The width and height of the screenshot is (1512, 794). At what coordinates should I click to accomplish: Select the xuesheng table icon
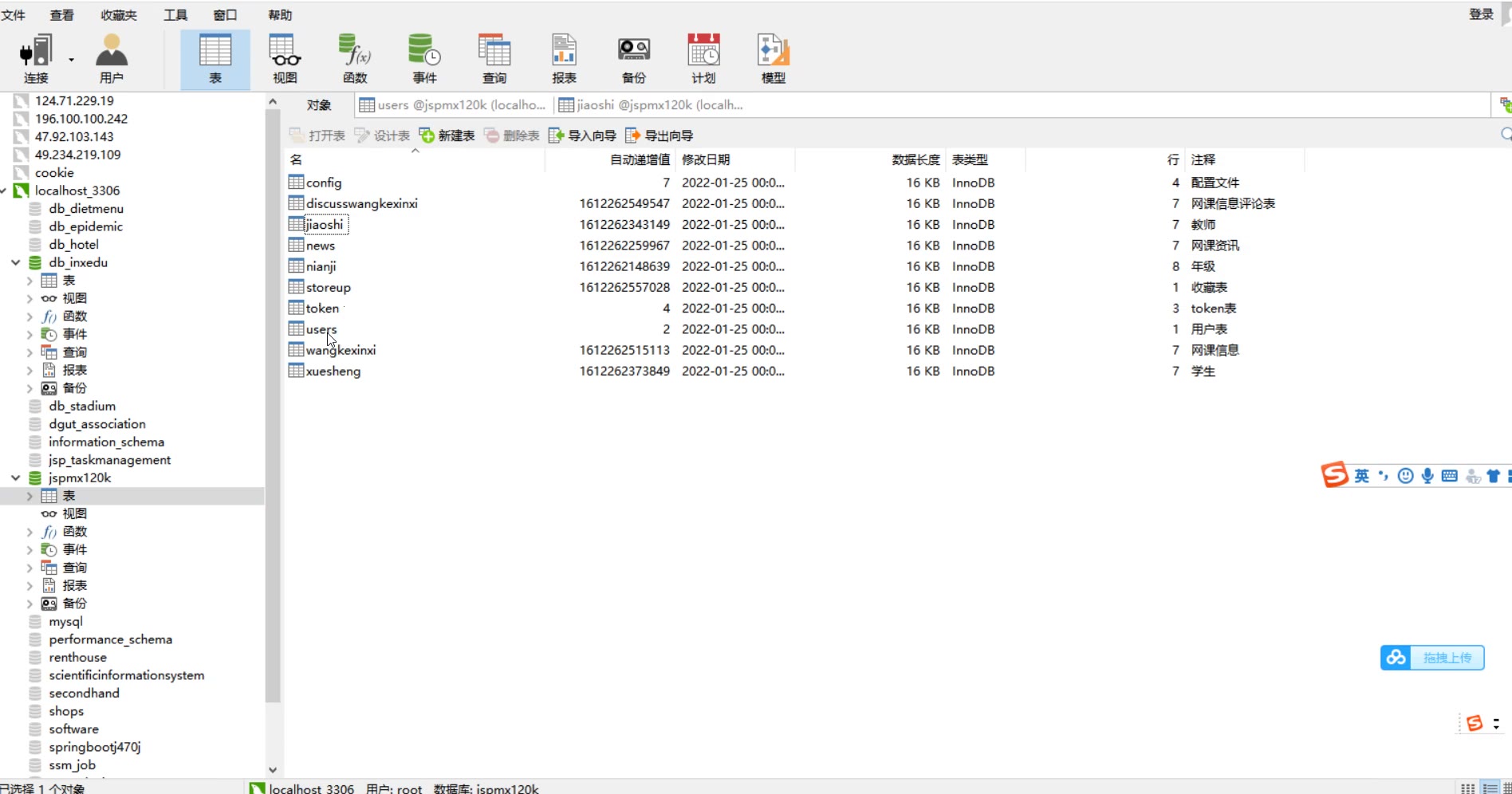pos(296,370)
